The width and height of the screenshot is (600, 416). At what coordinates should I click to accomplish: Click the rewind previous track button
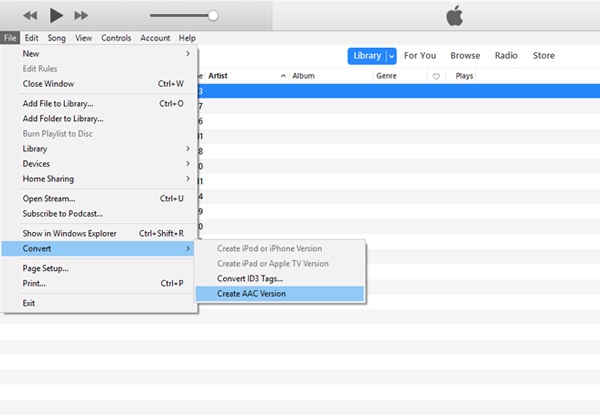(30, 16)
